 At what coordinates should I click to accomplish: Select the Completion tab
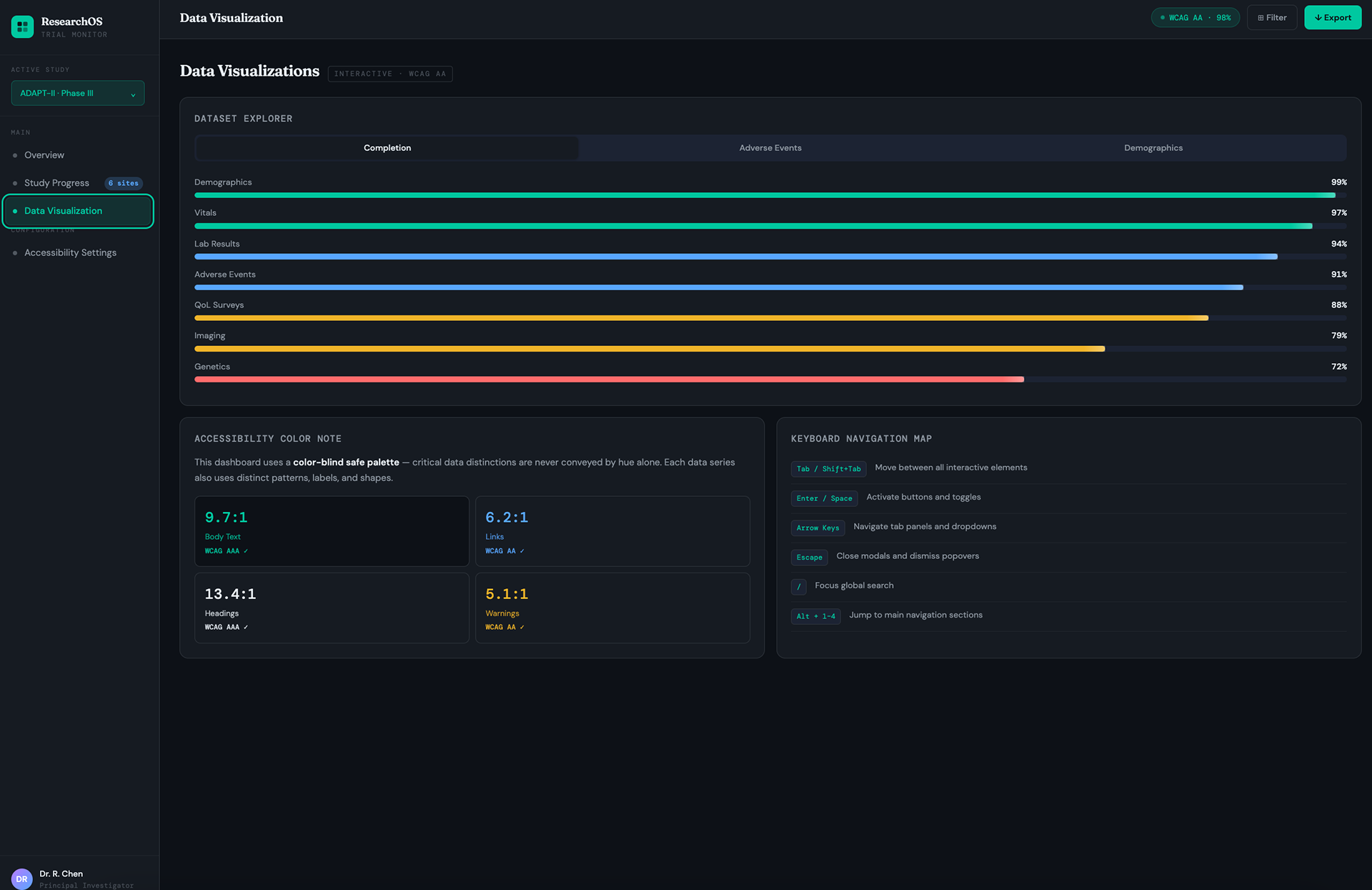click(387, 148)
